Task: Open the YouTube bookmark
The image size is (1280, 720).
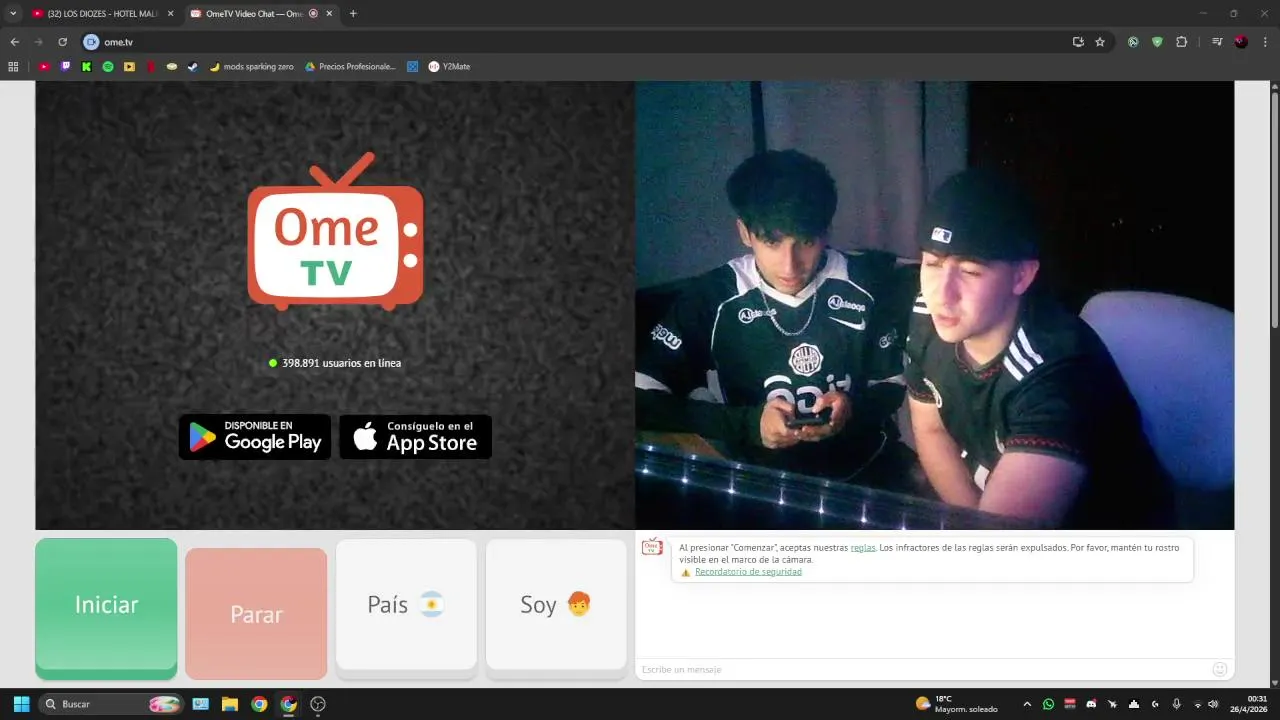Action: click(x=44, y=66)
